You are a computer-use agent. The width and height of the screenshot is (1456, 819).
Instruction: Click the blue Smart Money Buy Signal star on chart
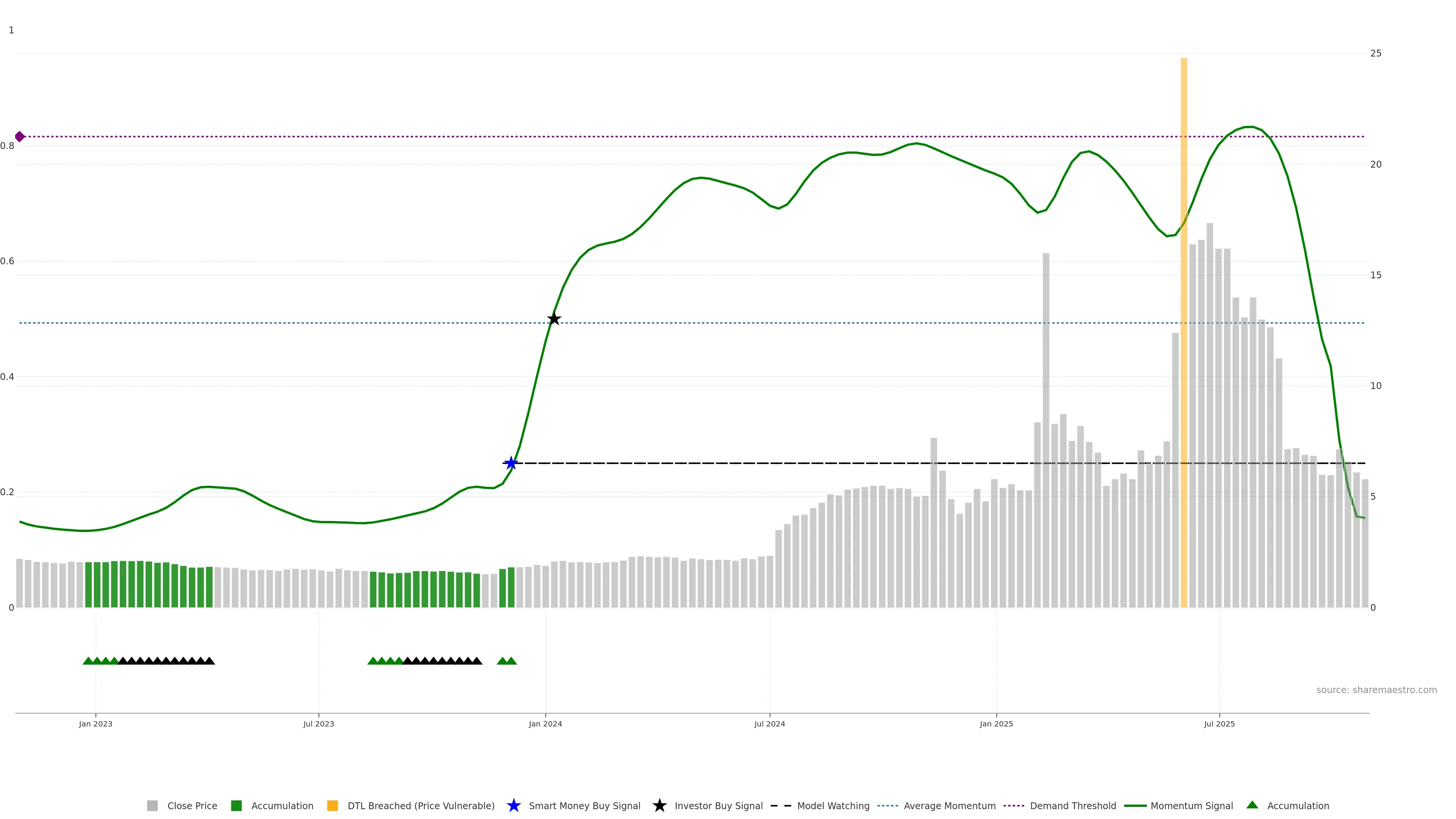[511, 463]
